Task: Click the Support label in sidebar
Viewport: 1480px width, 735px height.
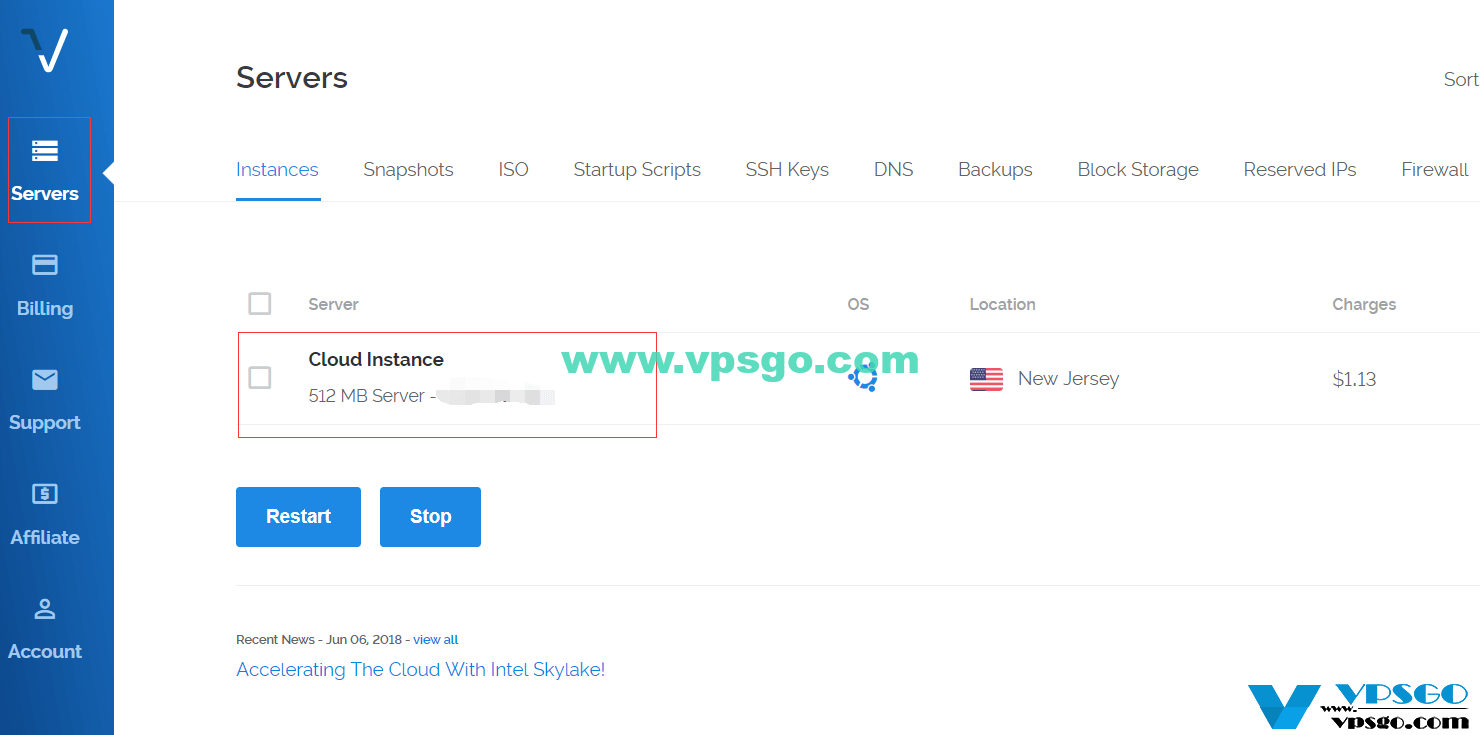Action: click(x=45, y=423)
